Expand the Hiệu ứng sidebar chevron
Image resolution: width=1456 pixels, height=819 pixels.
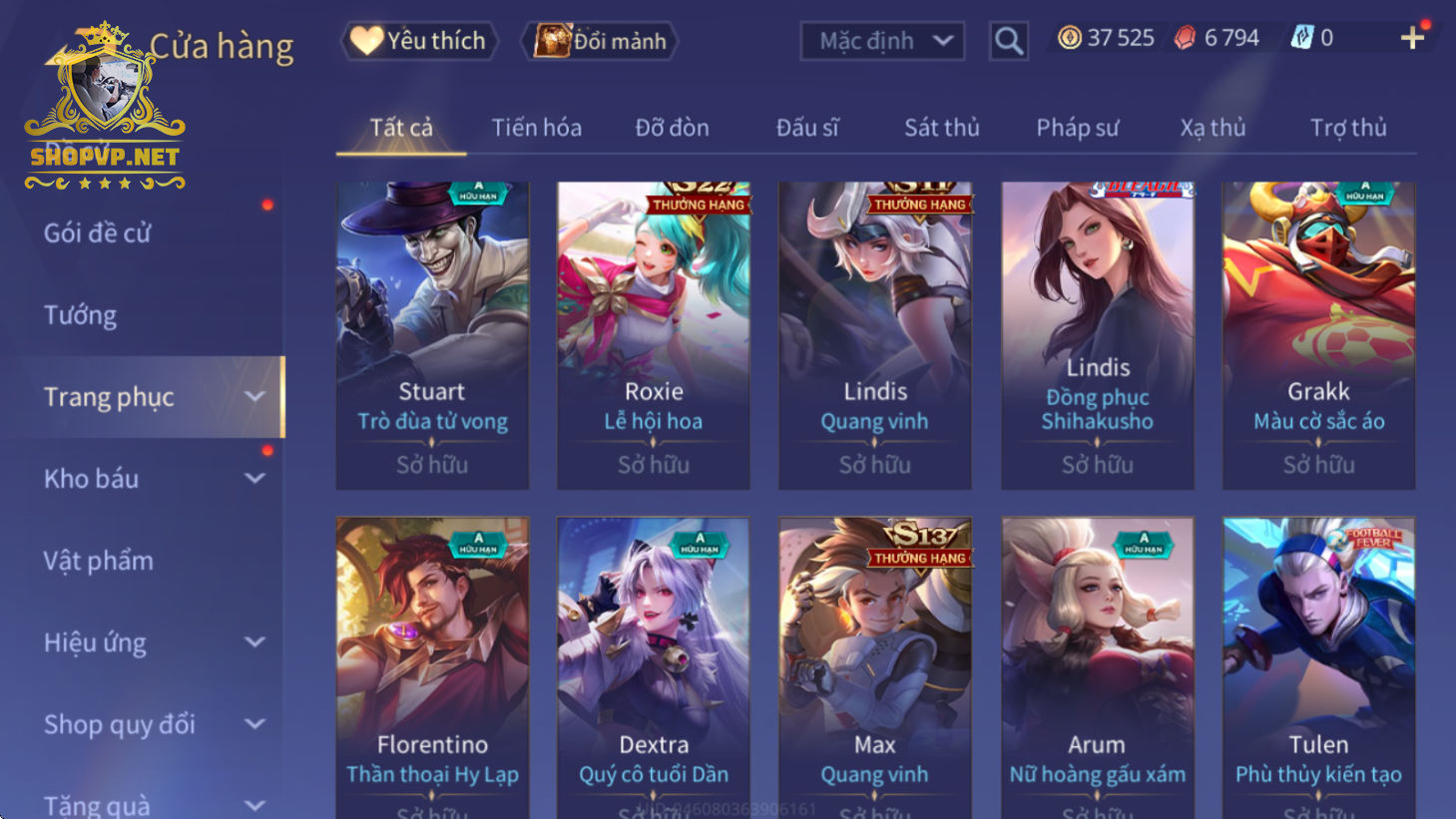255,641
